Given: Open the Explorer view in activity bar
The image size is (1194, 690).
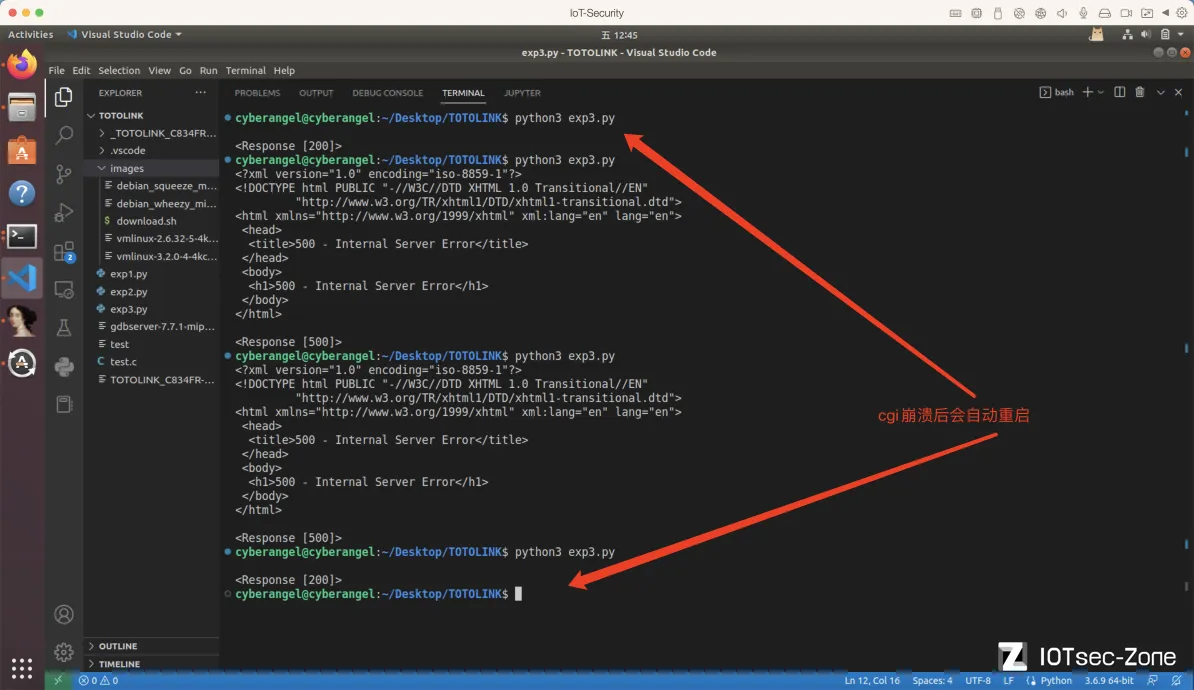Looking at the screenshot, I should 64,97.
